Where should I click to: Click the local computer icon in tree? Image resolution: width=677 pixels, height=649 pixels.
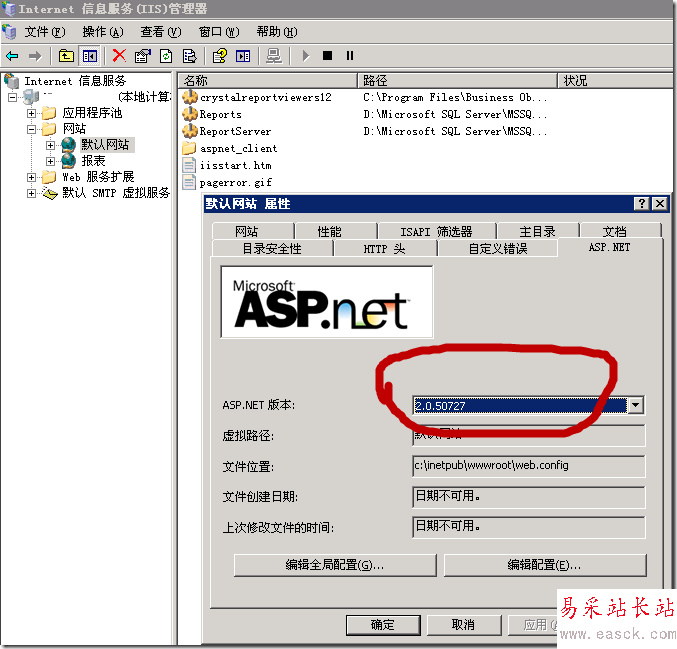31,97
